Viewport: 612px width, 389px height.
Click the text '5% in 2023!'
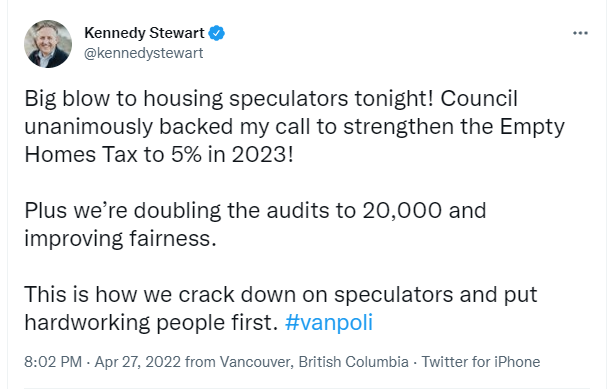point(232,155)
